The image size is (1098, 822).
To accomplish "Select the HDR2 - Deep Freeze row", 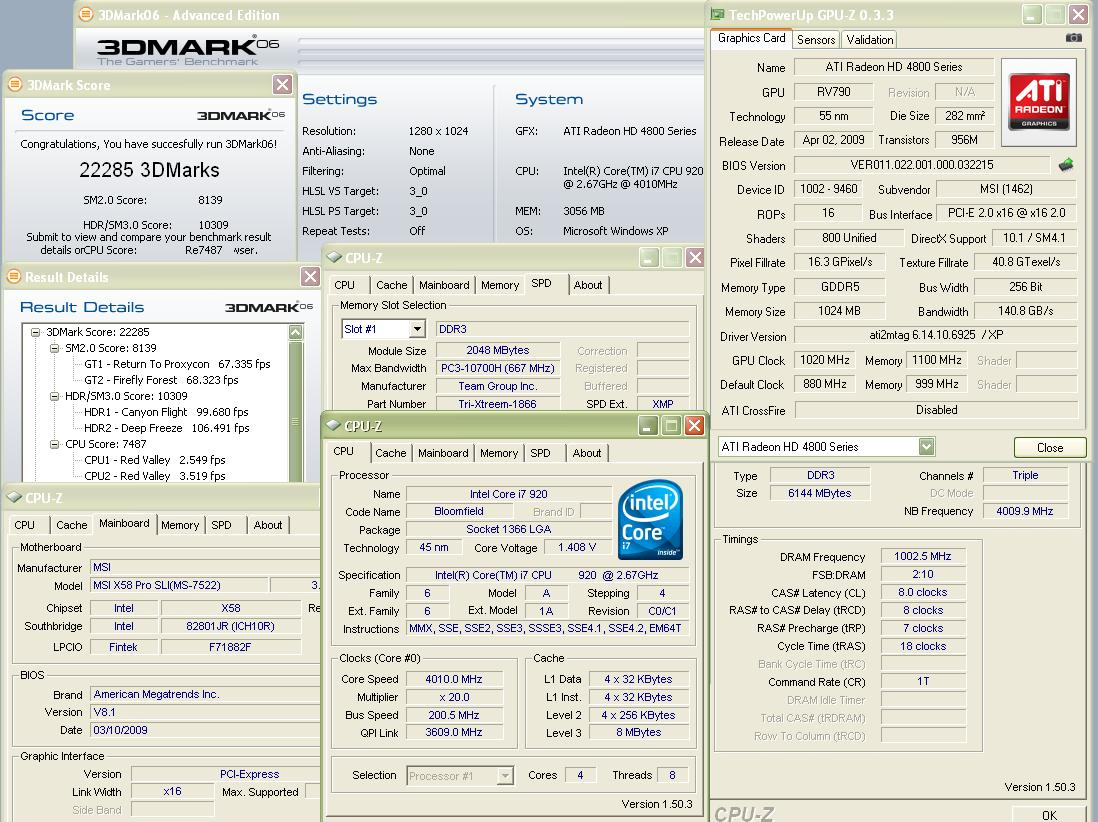I will pyautogui.click(x=167, y=429).
